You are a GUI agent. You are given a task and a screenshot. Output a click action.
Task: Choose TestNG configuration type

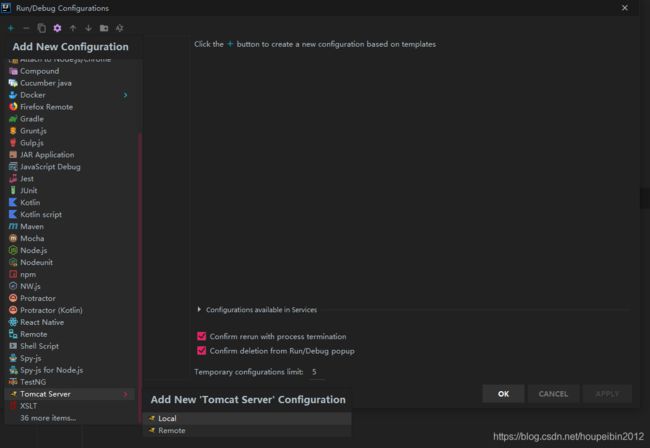(x=33, y=382)
